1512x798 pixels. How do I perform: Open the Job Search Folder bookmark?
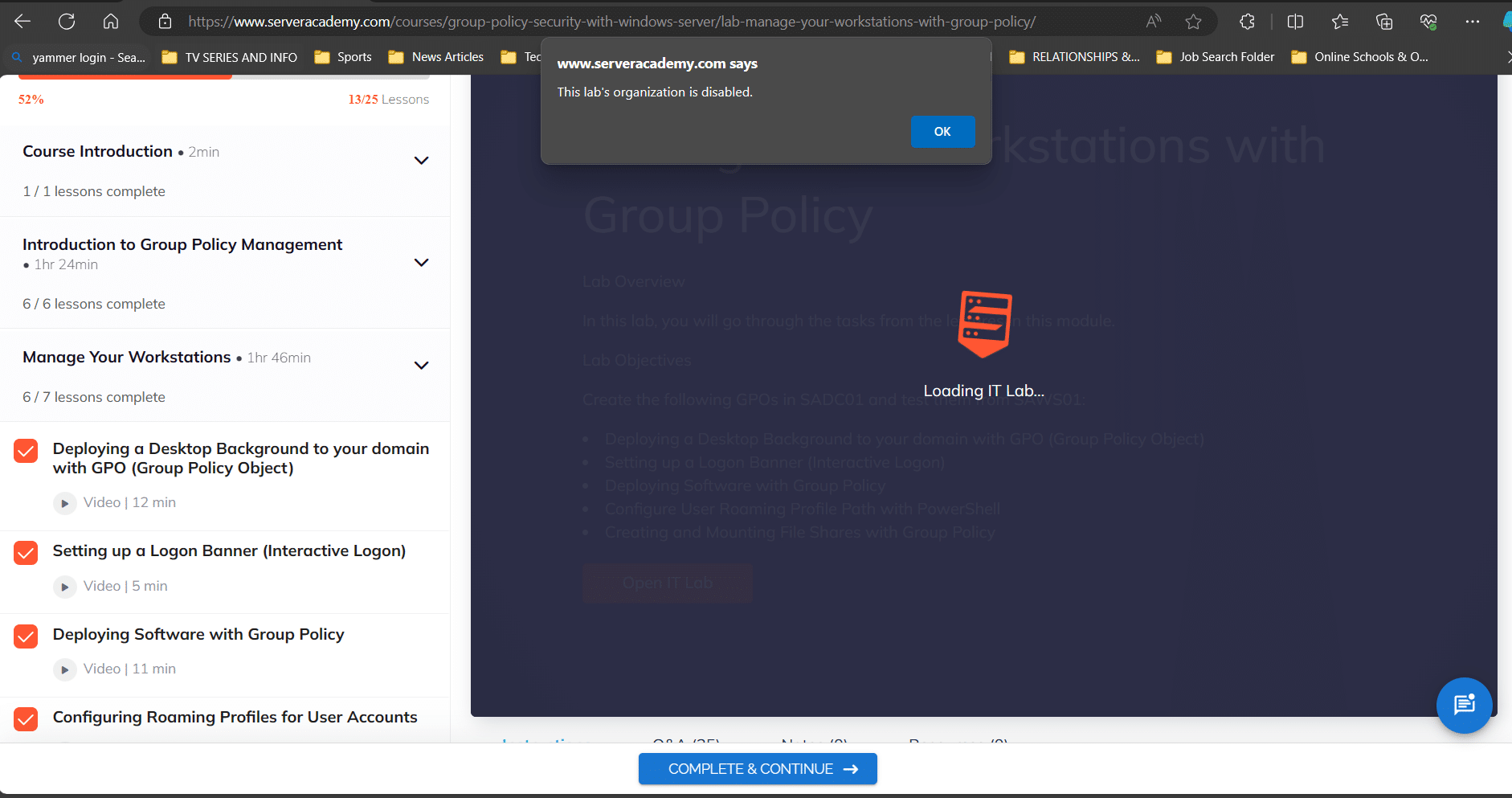1216,57
